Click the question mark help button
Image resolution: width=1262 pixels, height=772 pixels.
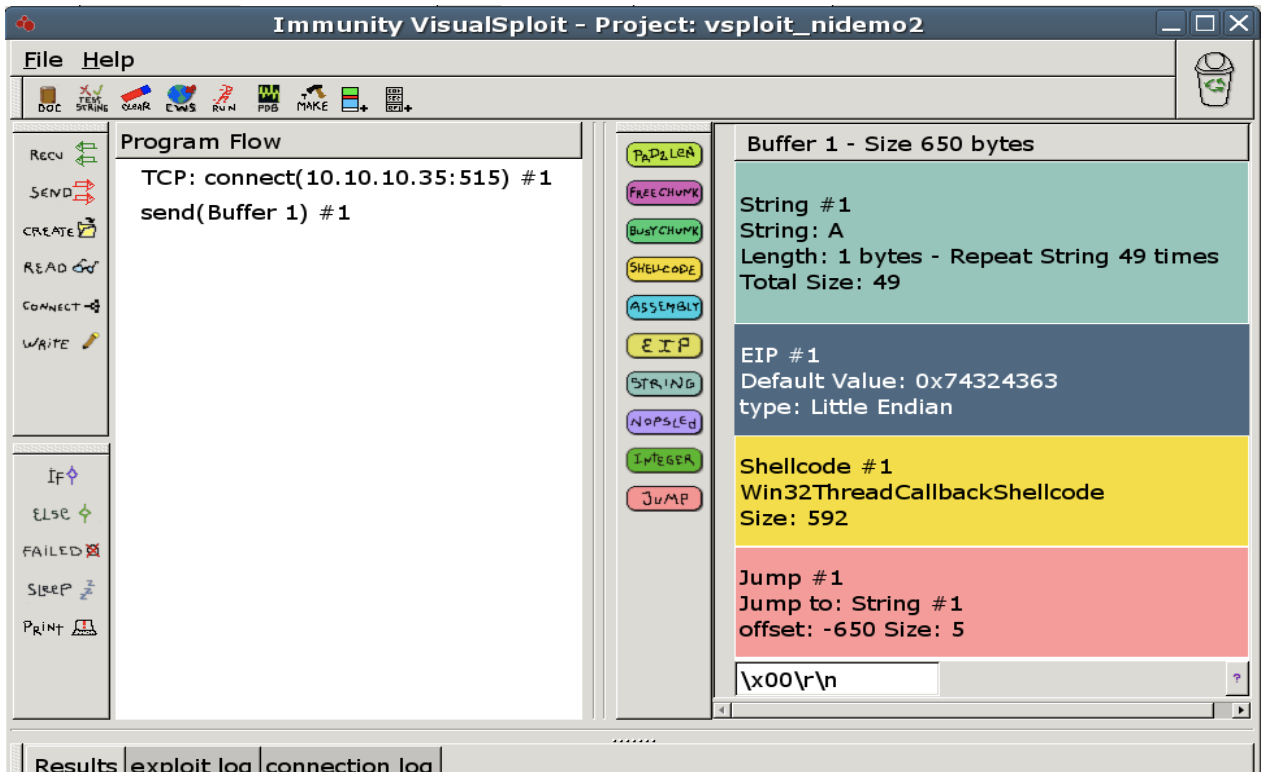click(1237, 678)
